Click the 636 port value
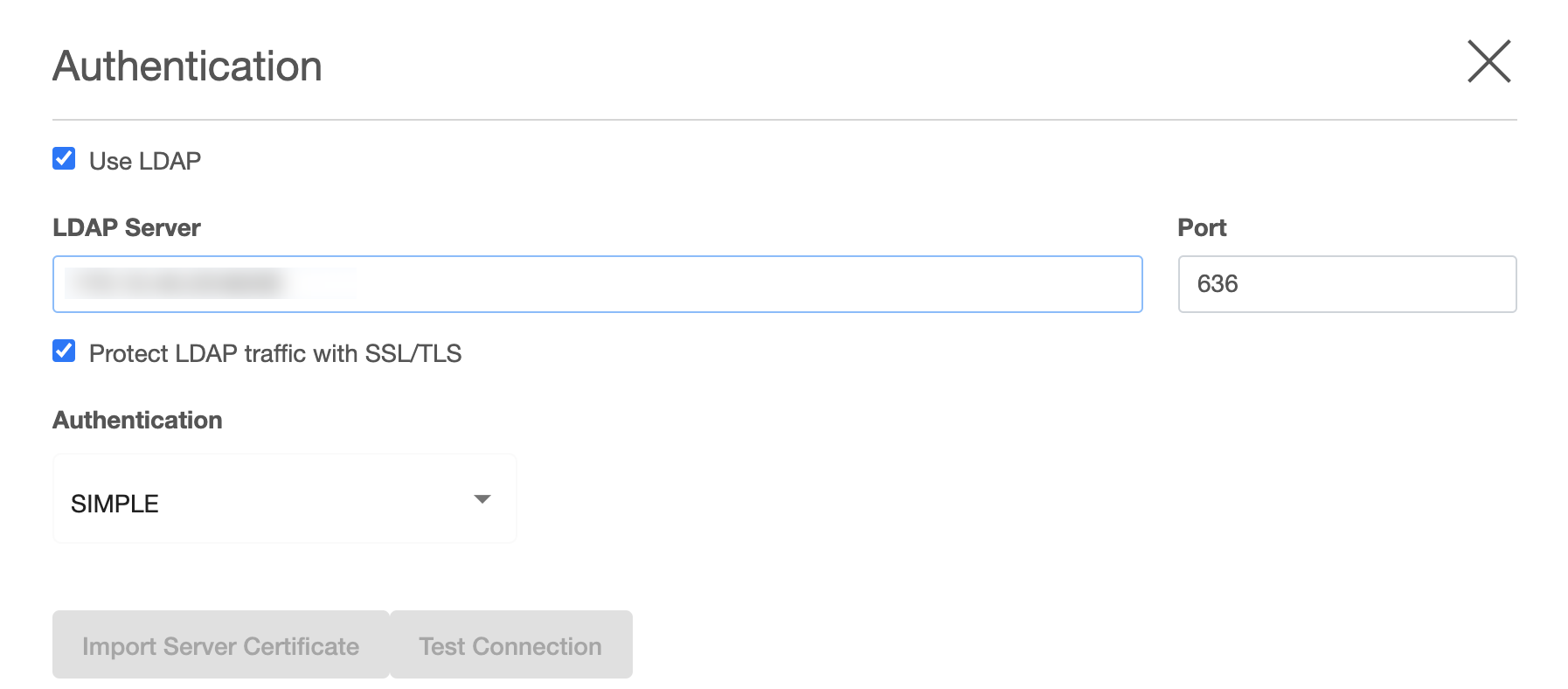1568x689 pixels. (1218, 284)
